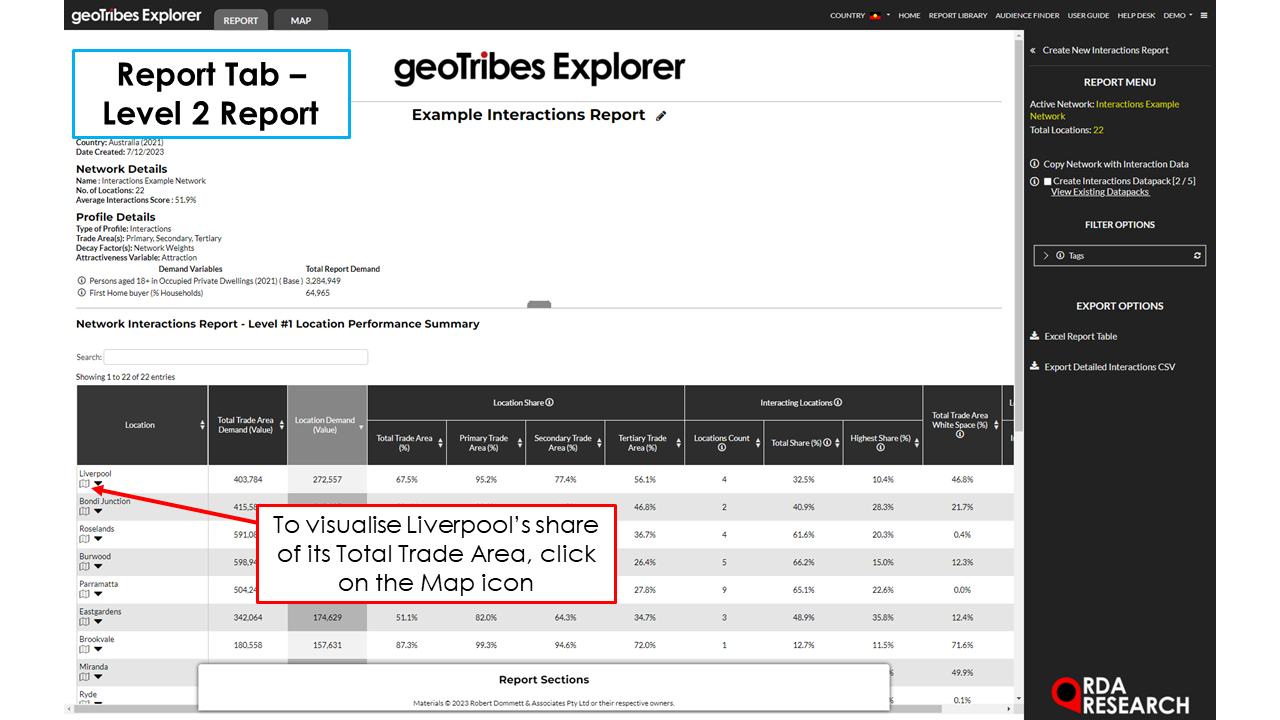The width and height of the screenshot is (1280, 720).
Task: Click info icon for First Home buyer variable
Action: point(82,293)
